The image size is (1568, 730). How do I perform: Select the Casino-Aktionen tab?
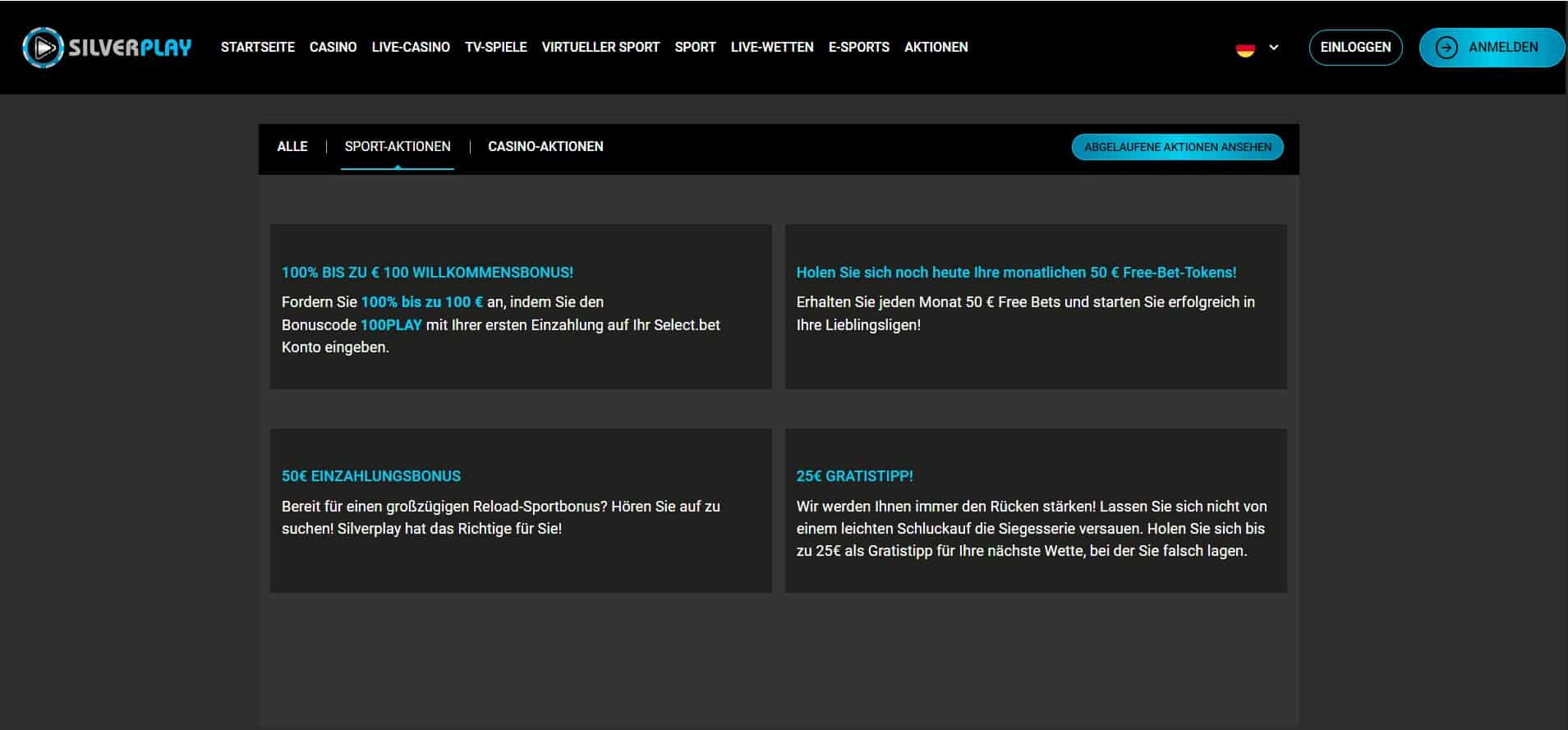coord(545,147)
